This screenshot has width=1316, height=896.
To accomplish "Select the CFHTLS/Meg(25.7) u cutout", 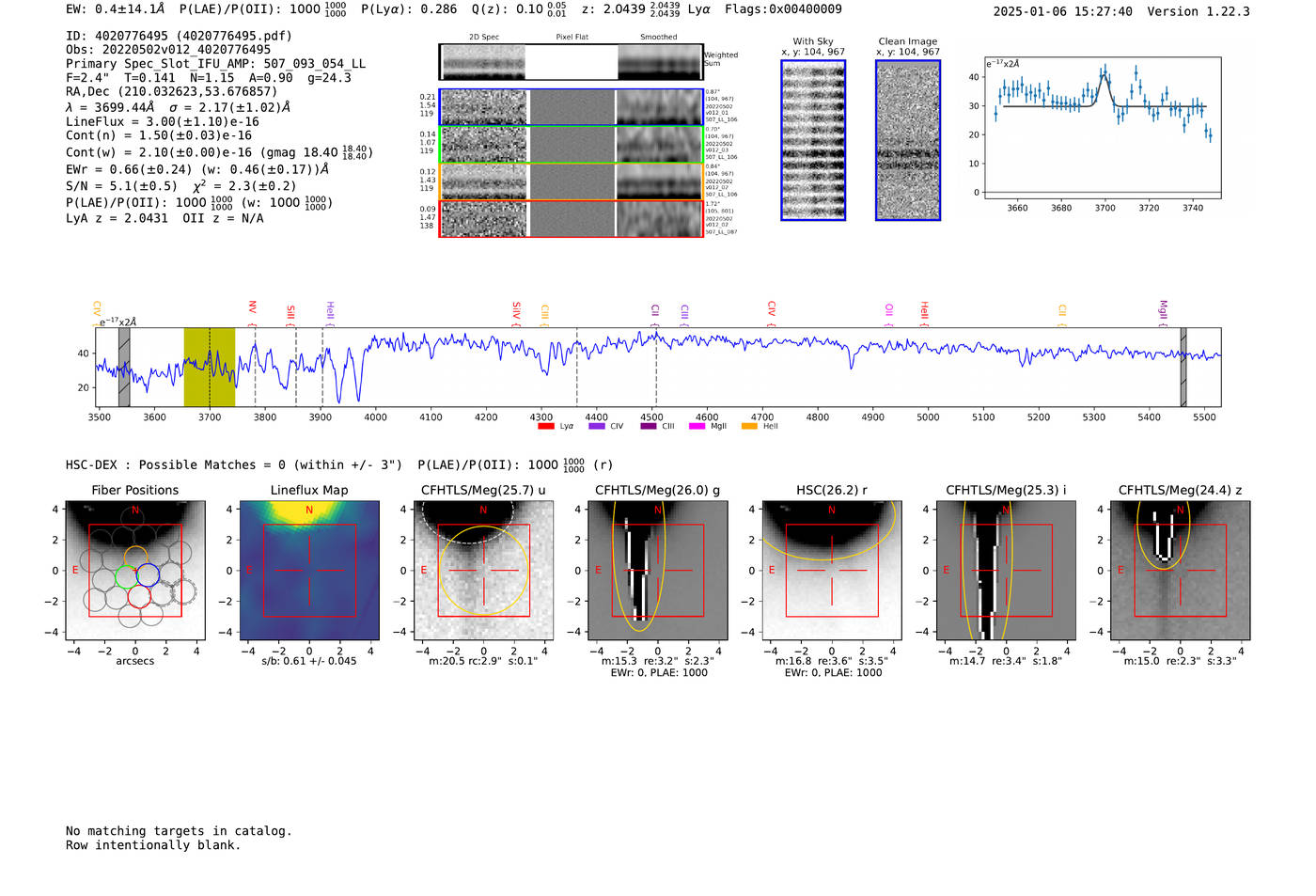I will [x=483, y=570].
